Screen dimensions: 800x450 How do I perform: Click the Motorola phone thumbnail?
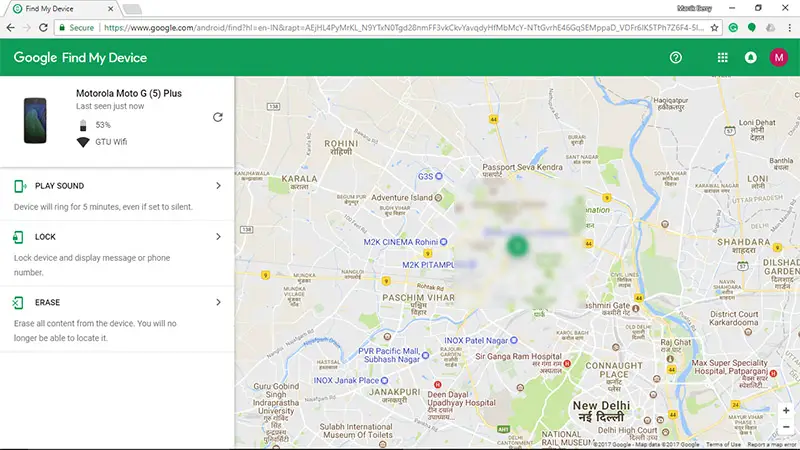click(x=35, y=120)
